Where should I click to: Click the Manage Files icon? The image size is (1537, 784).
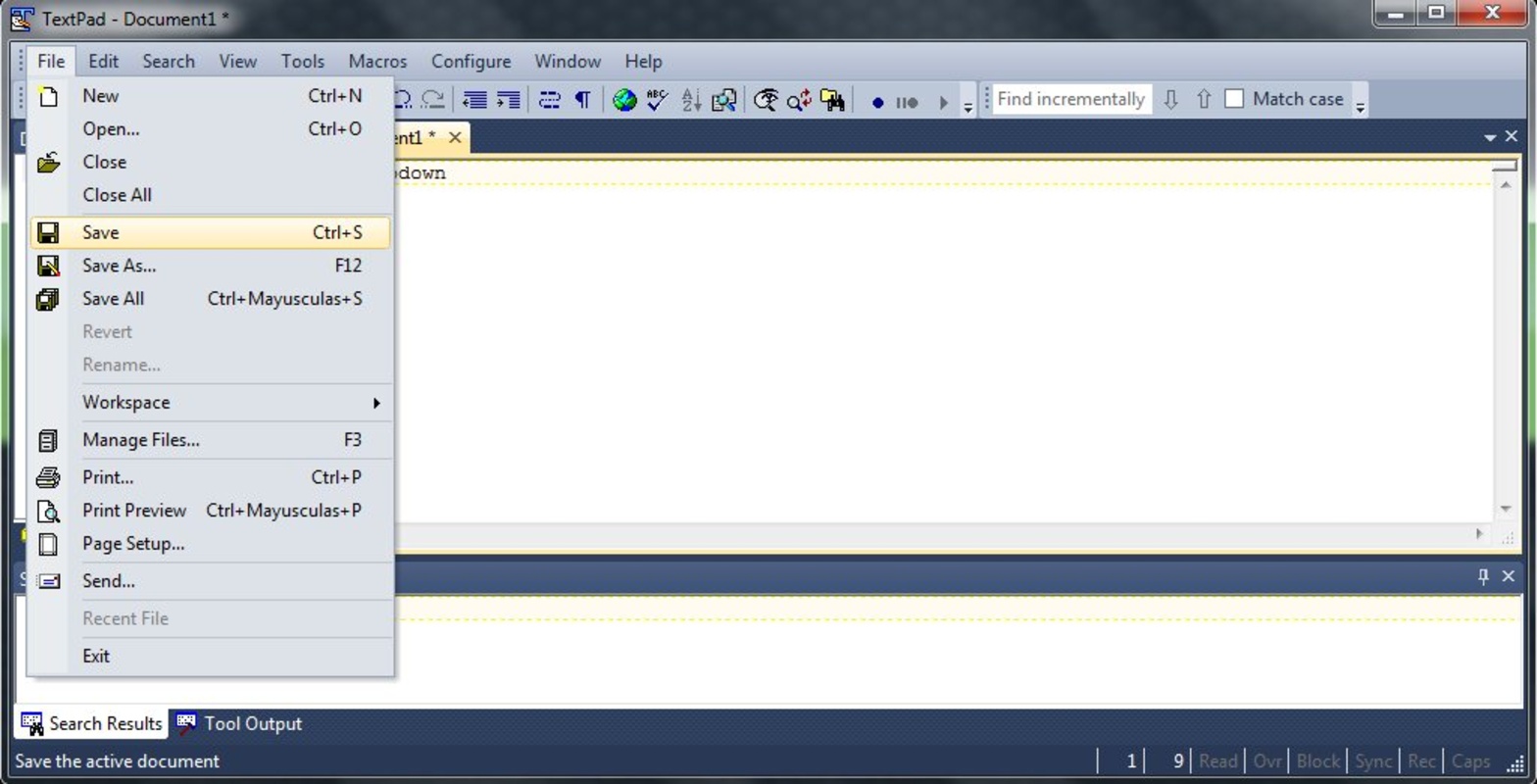pos(47,440)
